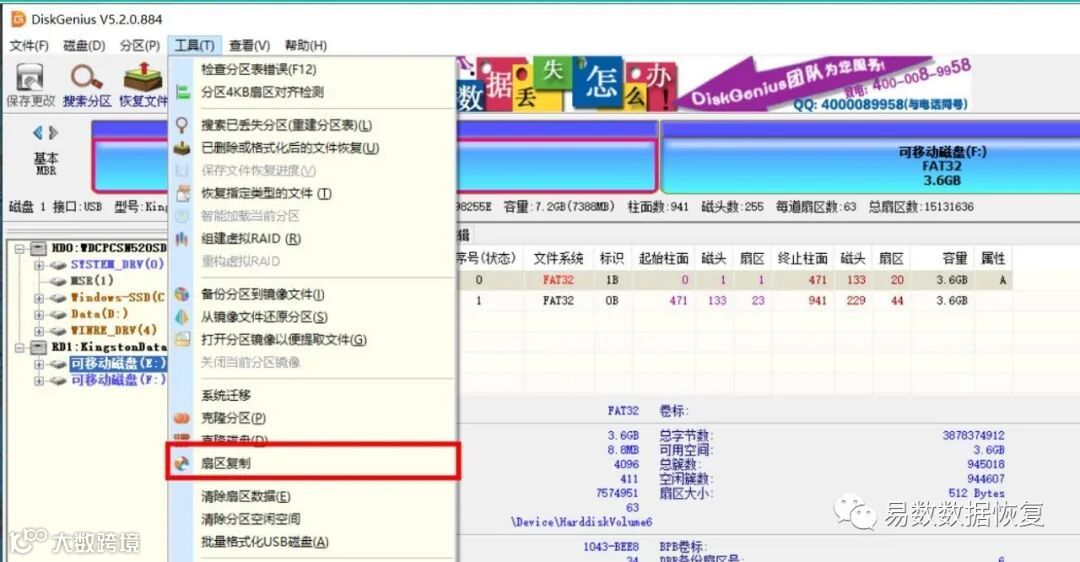Click the 属性 column header
Viewport: 1080px width, 562px height.
993,258
